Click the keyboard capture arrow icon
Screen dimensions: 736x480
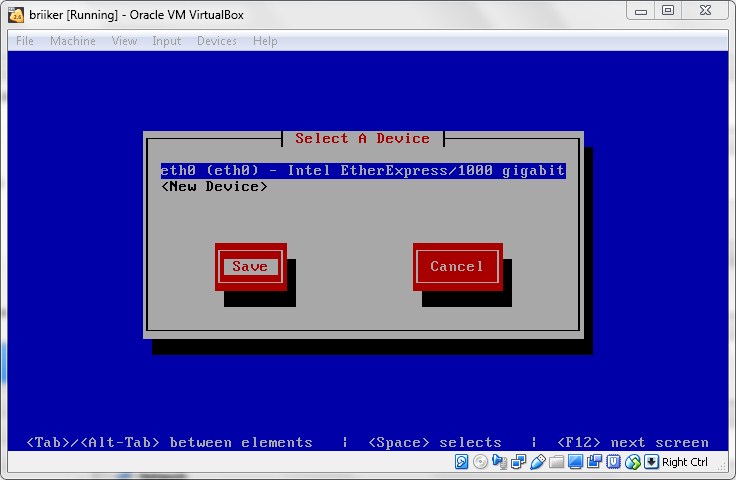652,462
